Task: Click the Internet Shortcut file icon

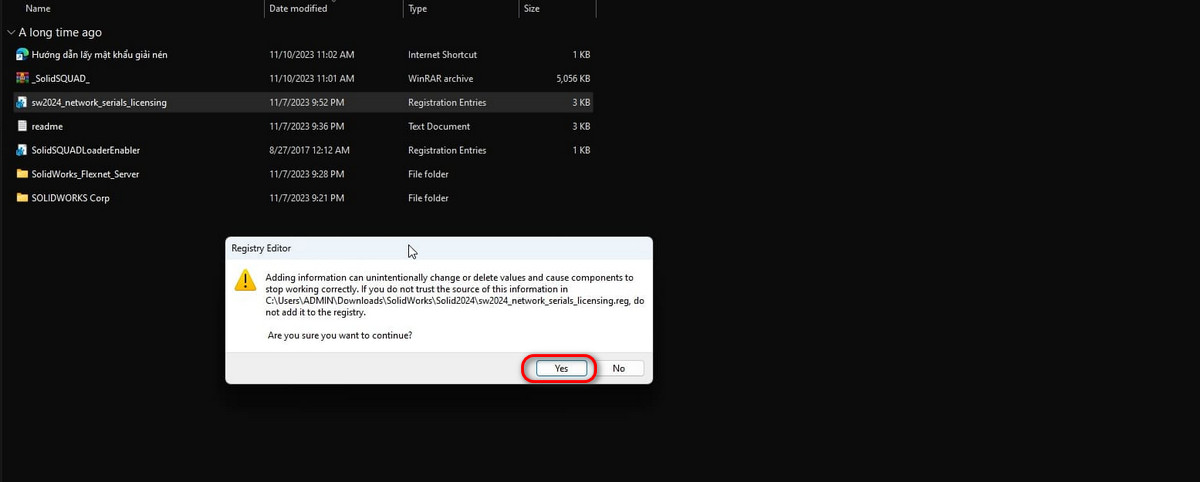Action: pos(22,54)
